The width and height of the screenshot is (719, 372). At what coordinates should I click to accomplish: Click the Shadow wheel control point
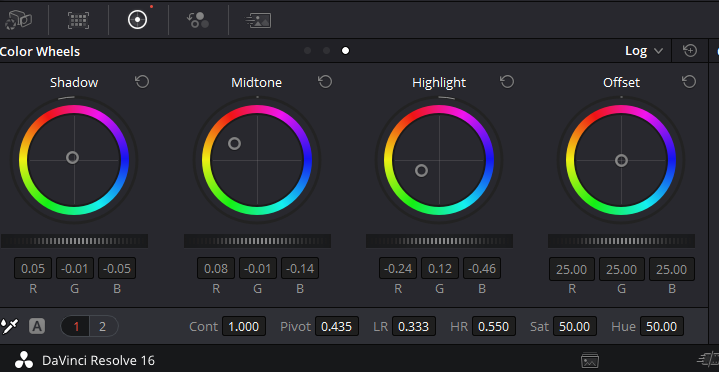coord(72,158)
